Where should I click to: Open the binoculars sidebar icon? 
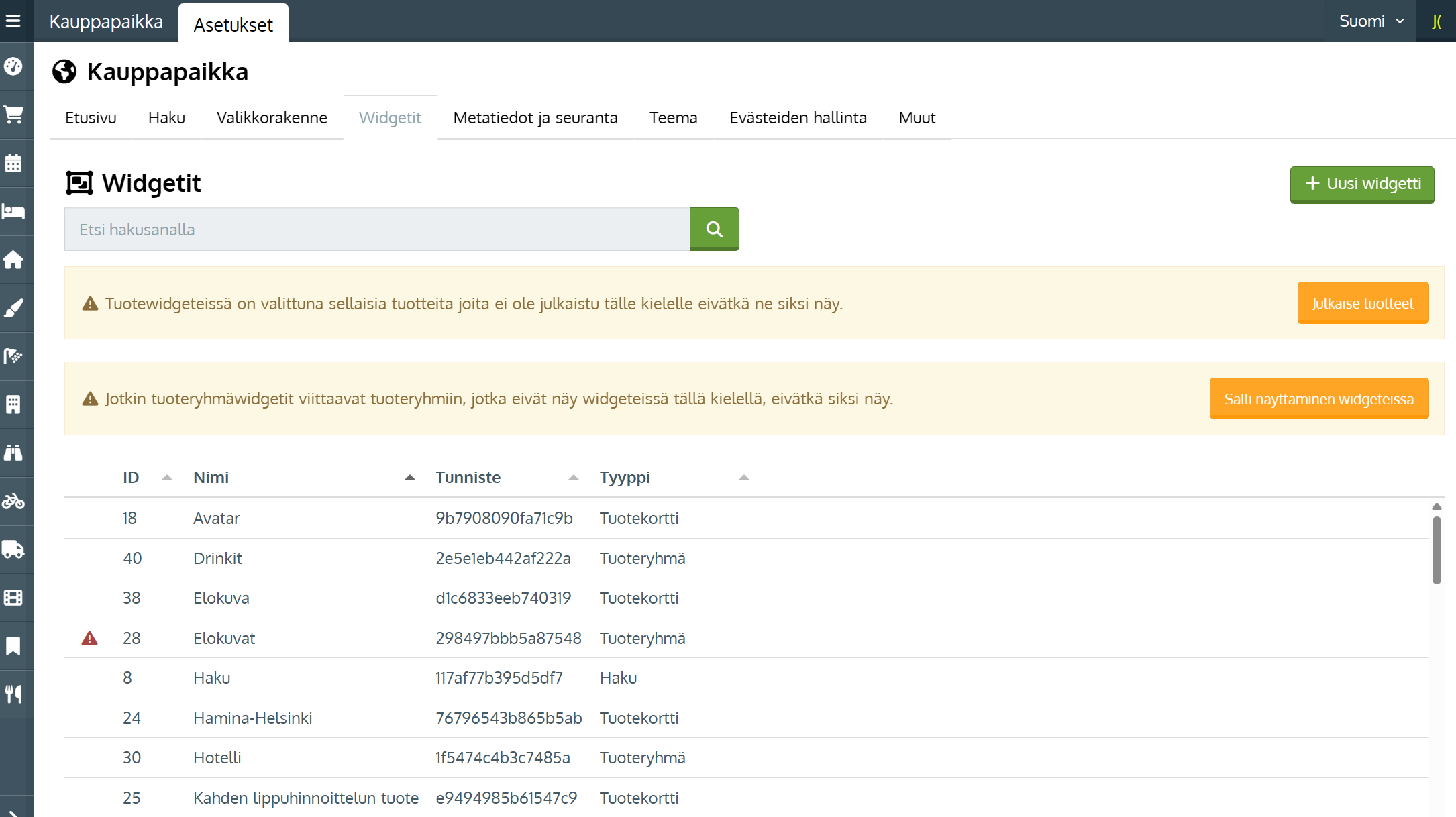[13, 453]
